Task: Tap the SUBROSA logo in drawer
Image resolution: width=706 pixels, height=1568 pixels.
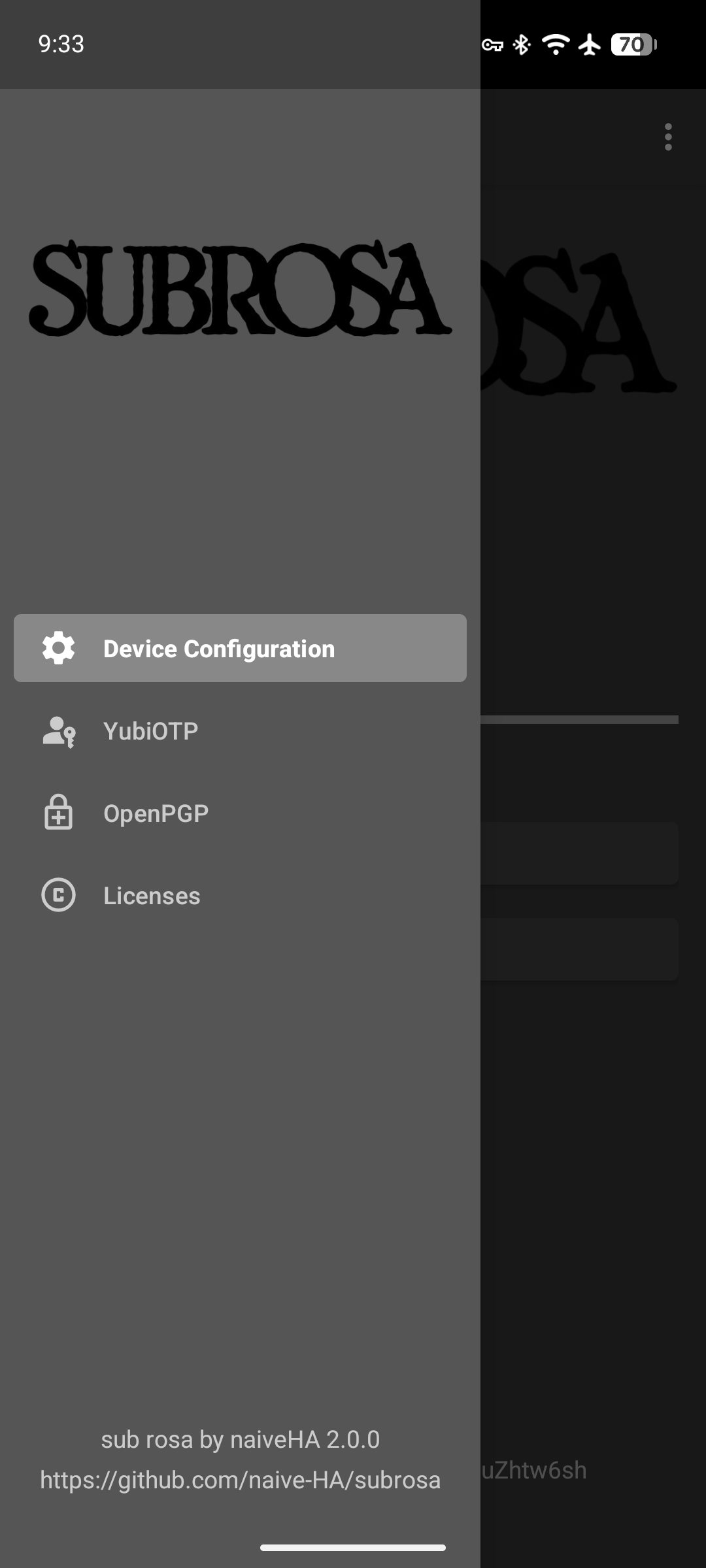Action: pyautogui.click(x=240, y=288)
